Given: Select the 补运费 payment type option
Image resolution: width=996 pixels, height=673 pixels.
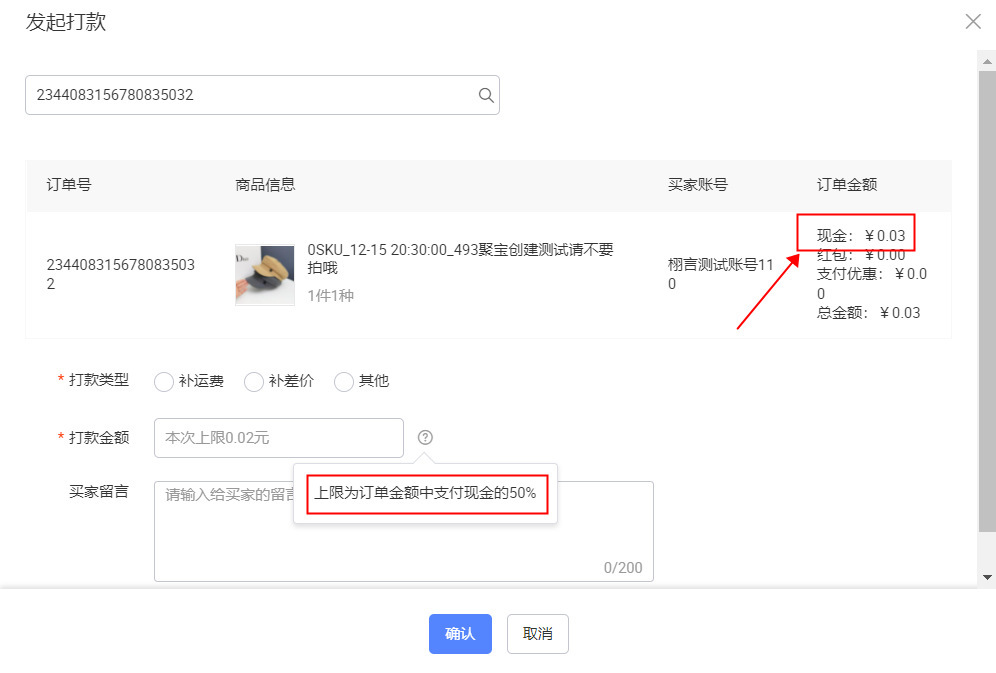Looking at the screenshot, I should tap(163, 381).
